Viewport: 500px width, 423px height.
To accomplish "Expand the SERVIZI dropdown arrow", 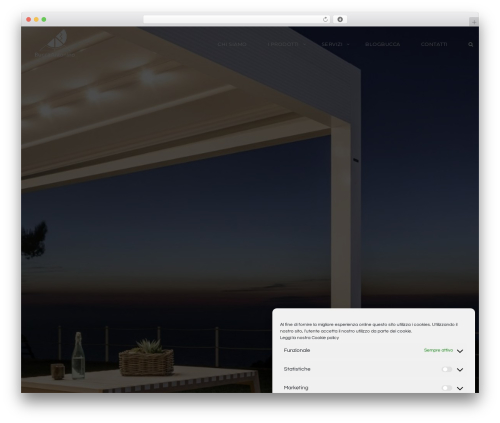I will [x=348, y=44].
